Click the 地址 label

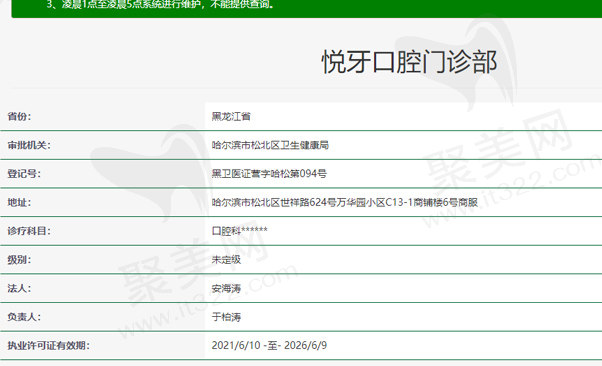click(x=19, y=202)
